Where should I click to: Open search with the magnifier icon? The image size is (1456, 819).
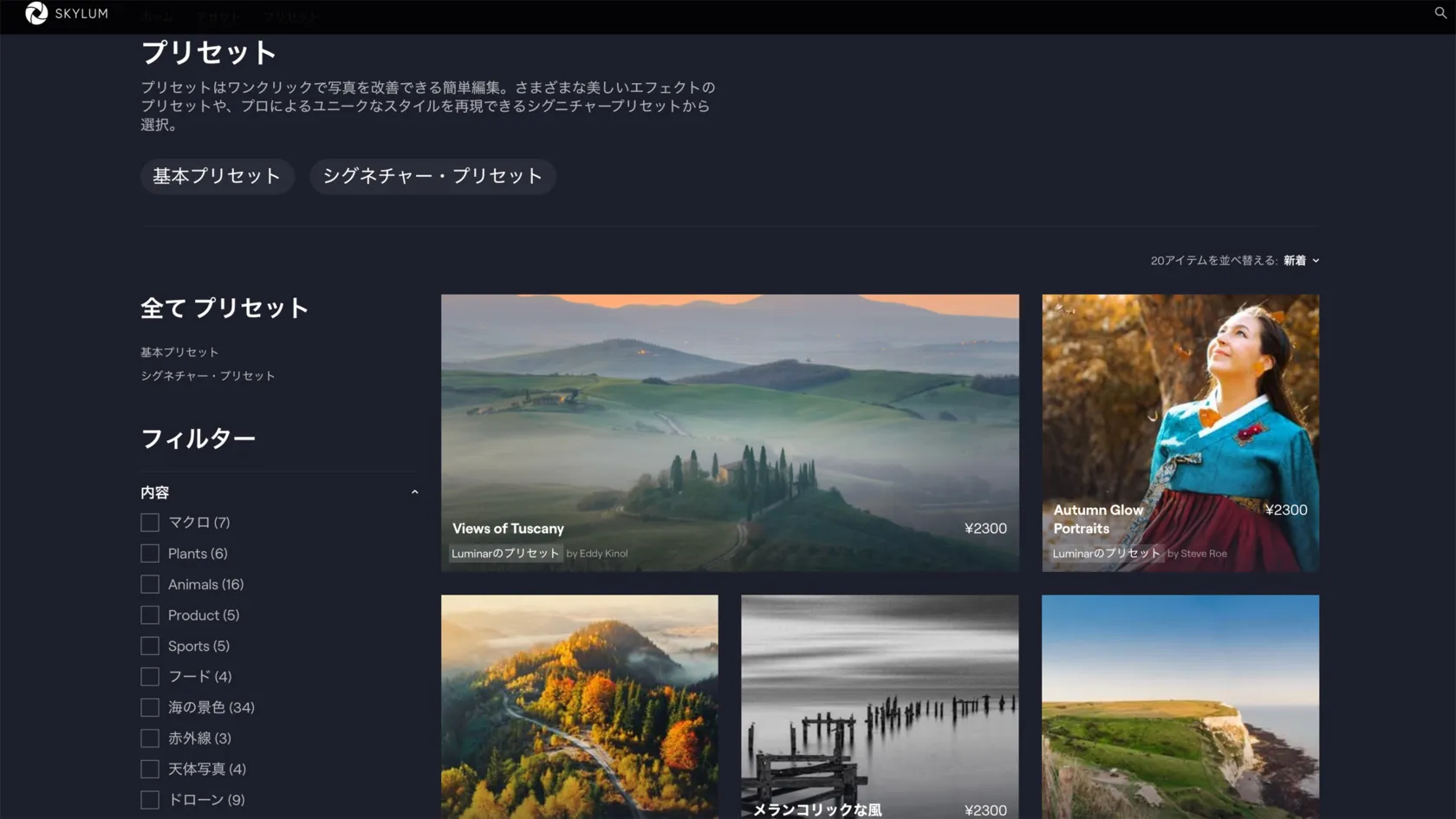click(1440, 13)
